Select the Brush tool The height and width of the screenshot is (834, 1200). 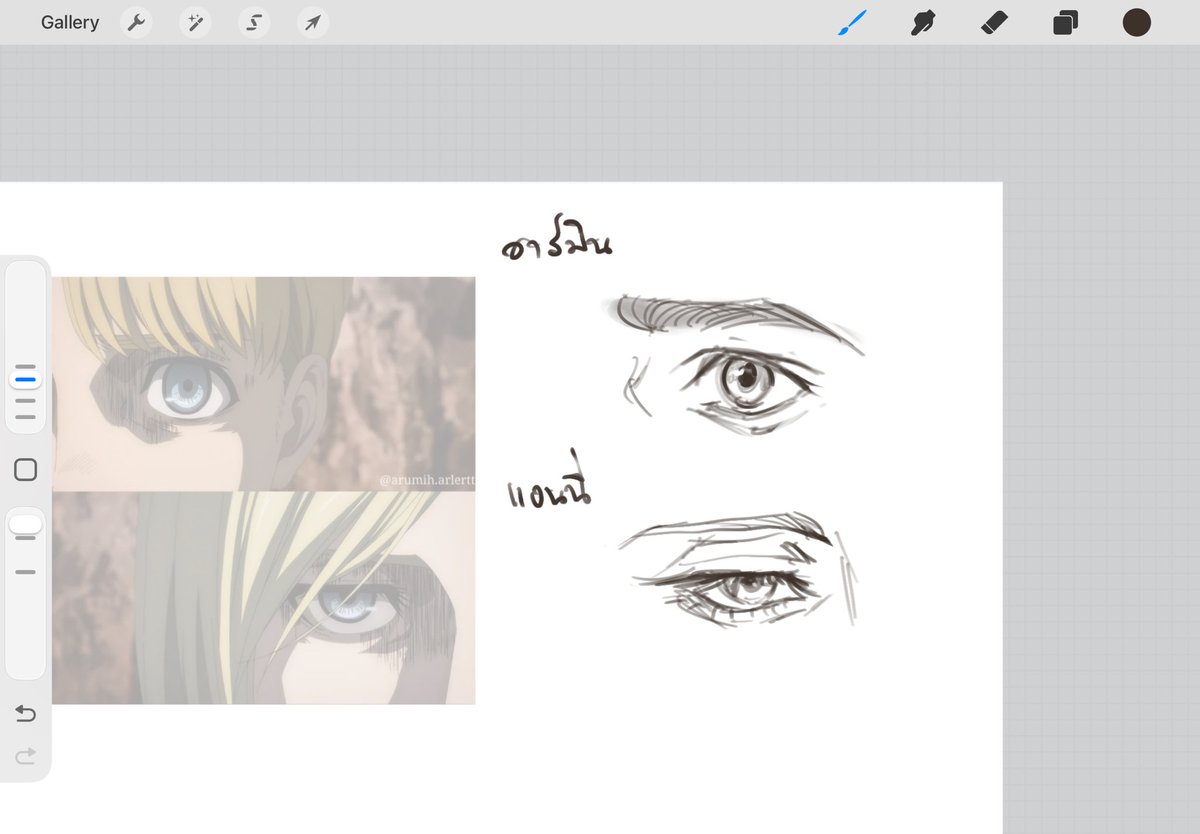[x=852, y=22]
